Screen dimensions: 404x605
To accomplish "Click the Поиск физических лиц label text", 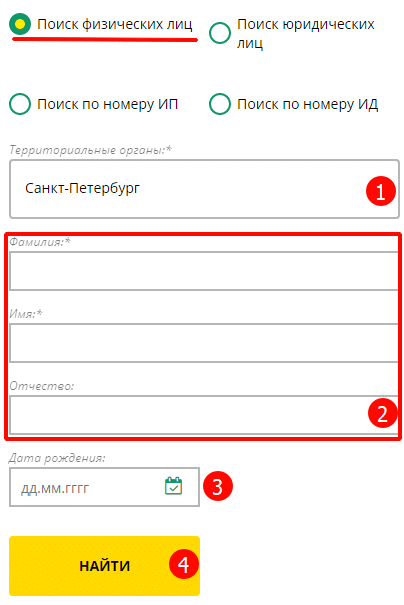I will pyautogui.click(x=115, y=24).
